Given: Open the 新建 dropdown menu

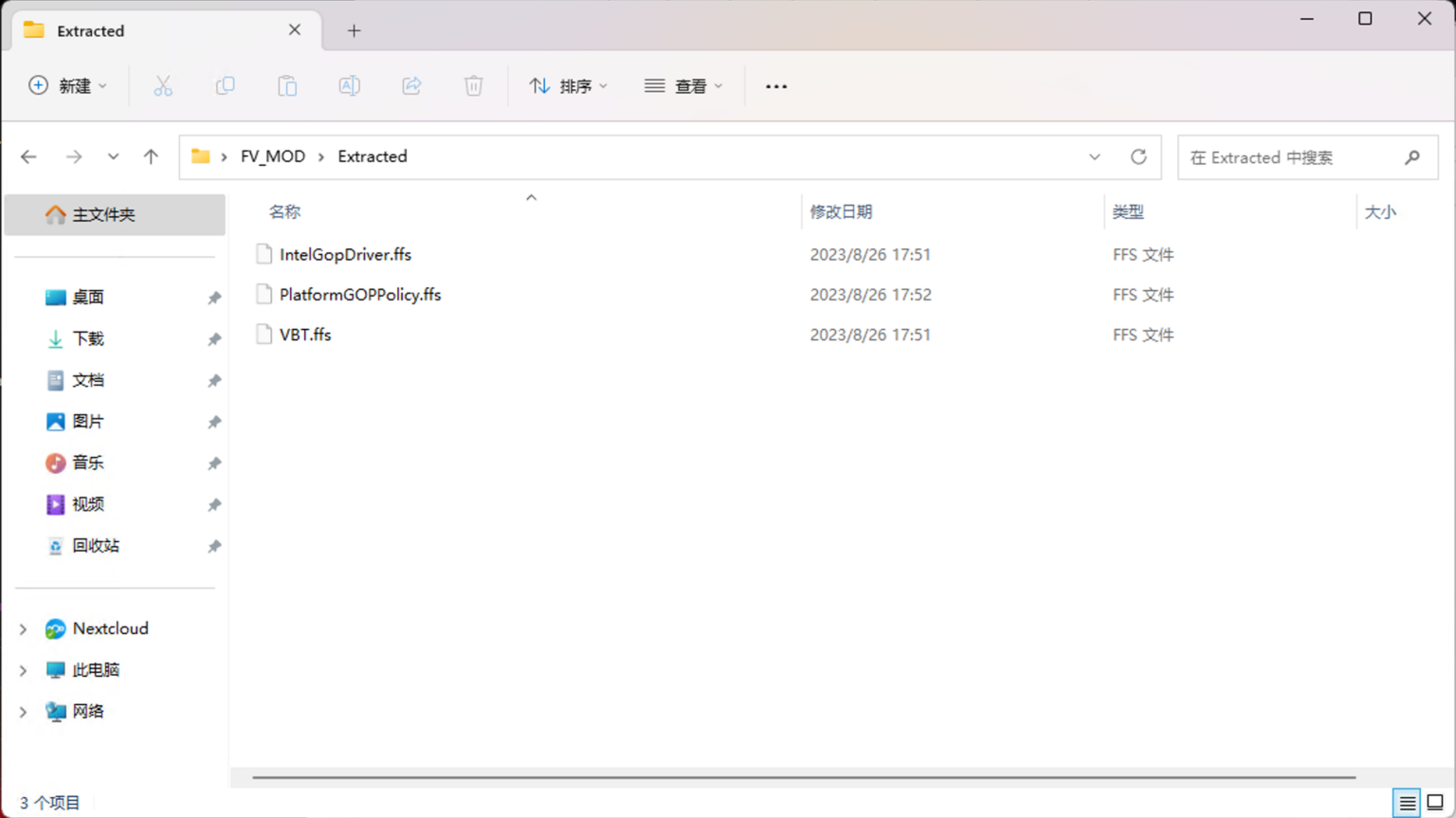Looking at the screenshot, I should 67,86.
